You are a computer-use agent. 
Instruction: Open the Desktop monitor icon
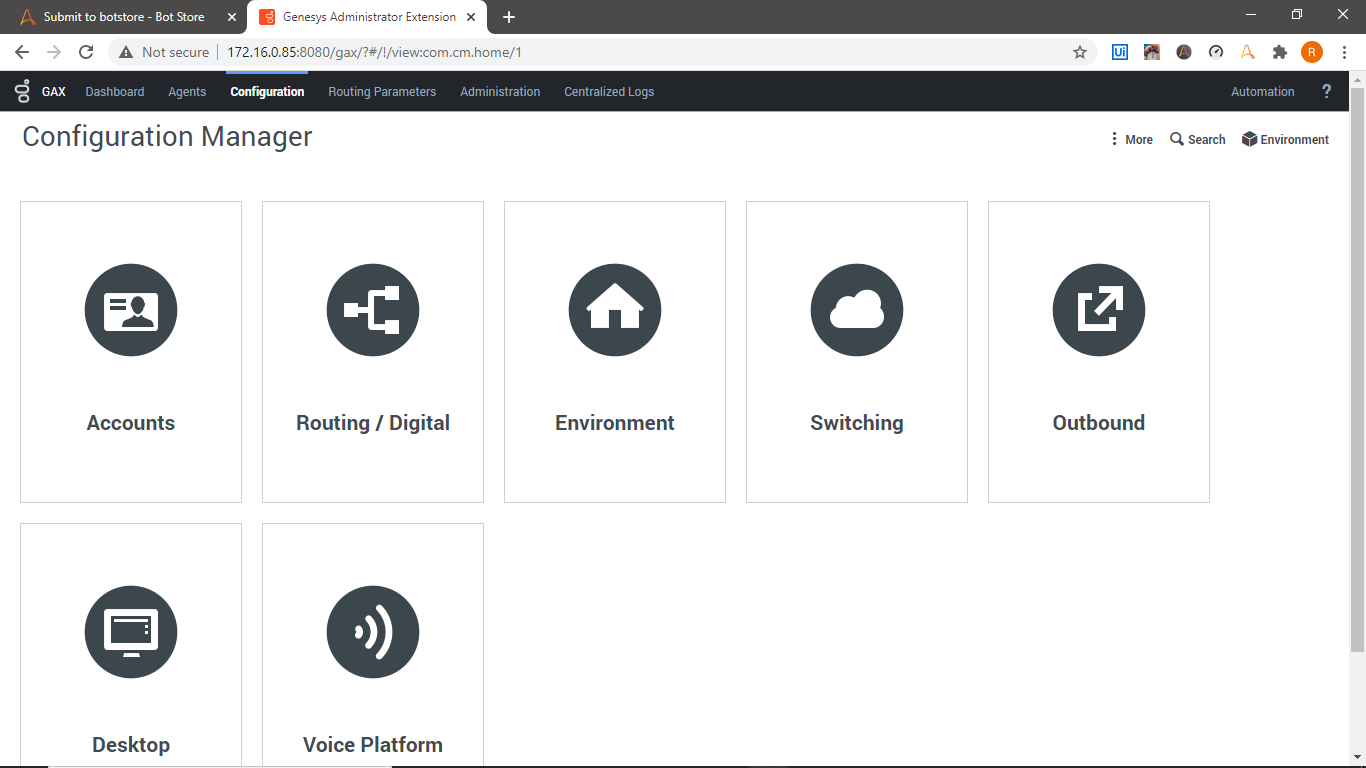tap(131, 632)
